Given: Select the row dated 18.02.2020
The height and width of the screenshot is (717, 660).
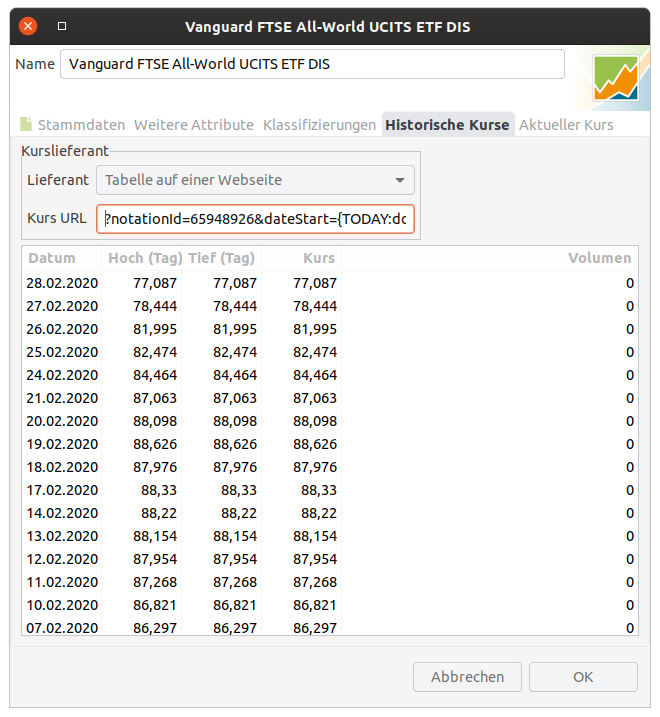Looking at the screenshot, I should pos(330,467).
